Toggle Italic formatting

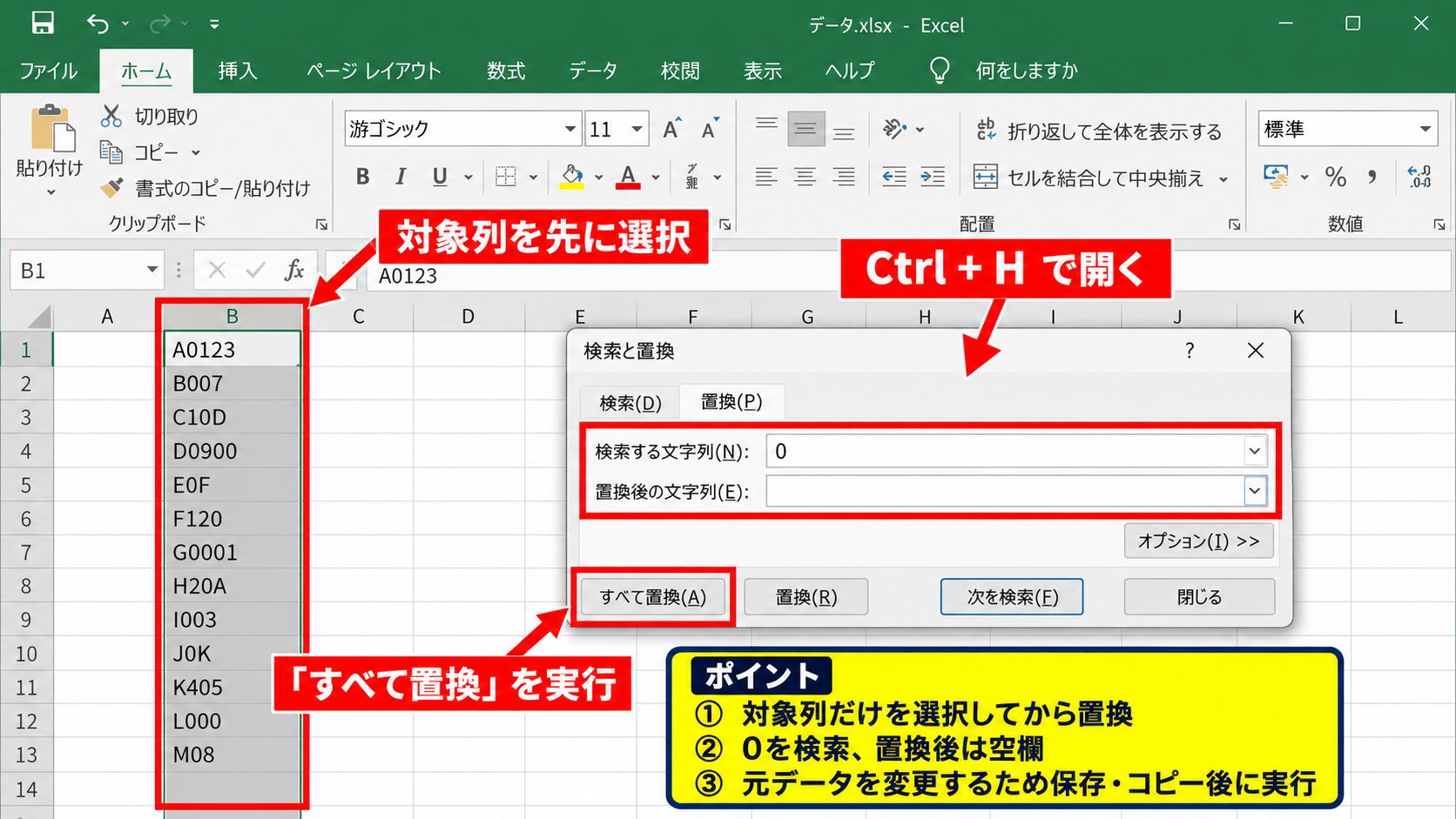401,178
